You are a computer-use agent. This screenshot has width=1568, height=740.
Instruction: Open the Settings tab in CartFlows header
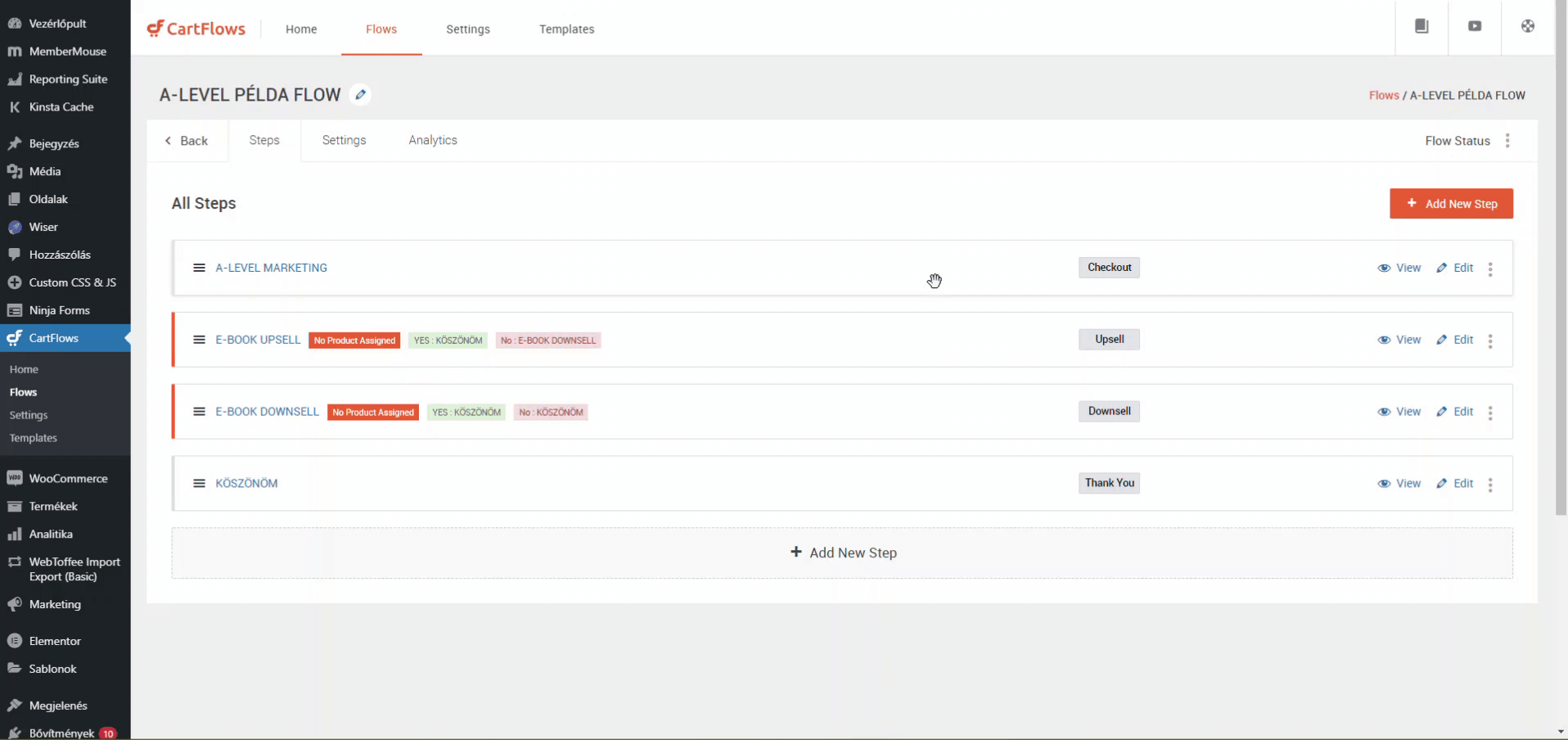coord(468,29)
